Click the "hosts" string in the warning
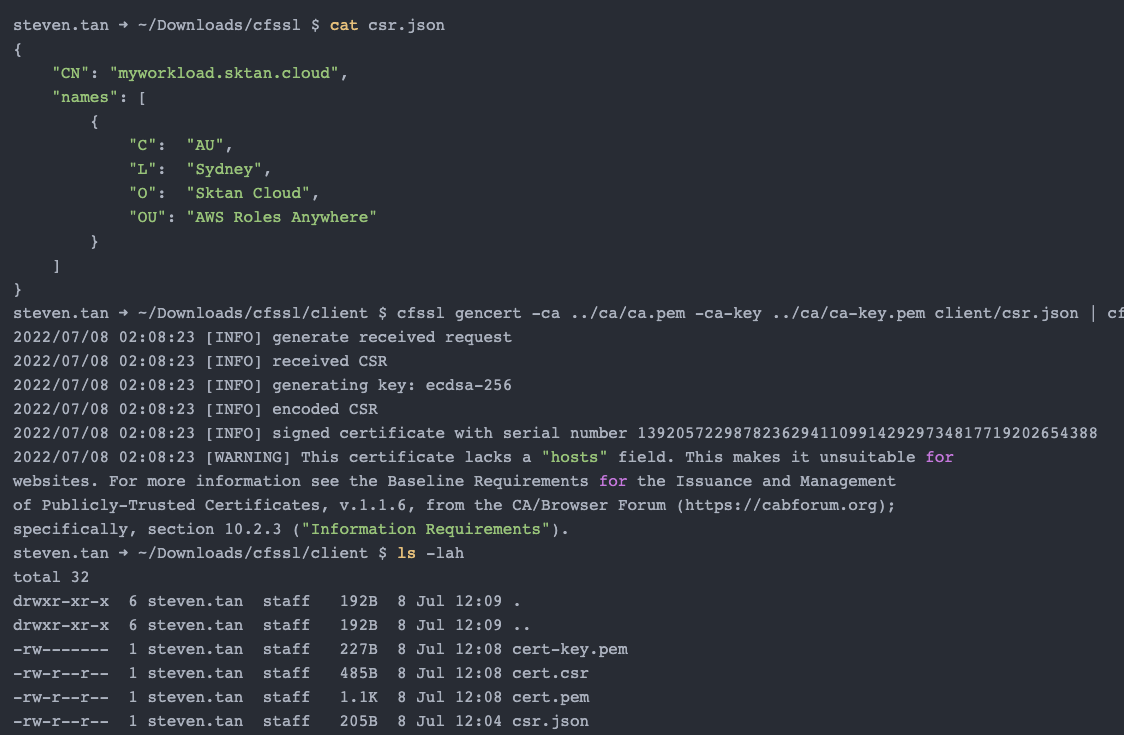Viewport: 1125px width, 735px height. coord(574,457)
